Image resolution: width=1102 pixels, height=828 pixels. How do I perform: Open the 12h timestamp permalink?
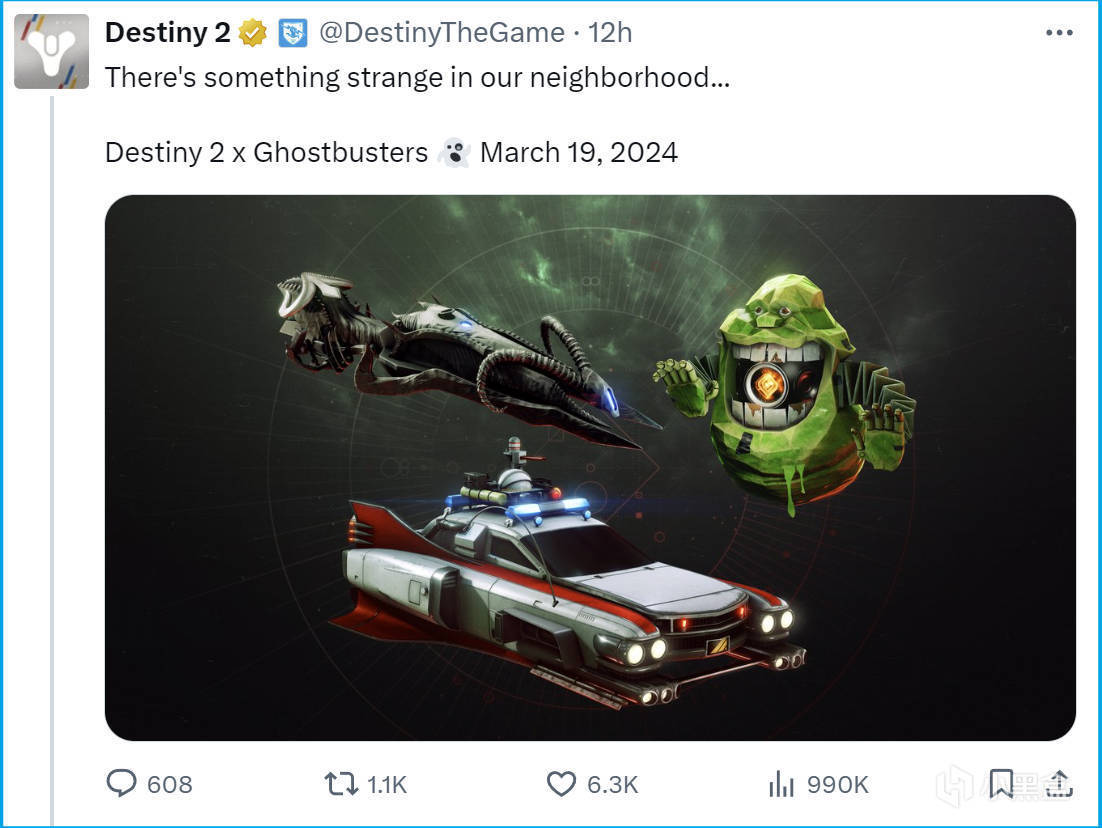click(610, 33)
